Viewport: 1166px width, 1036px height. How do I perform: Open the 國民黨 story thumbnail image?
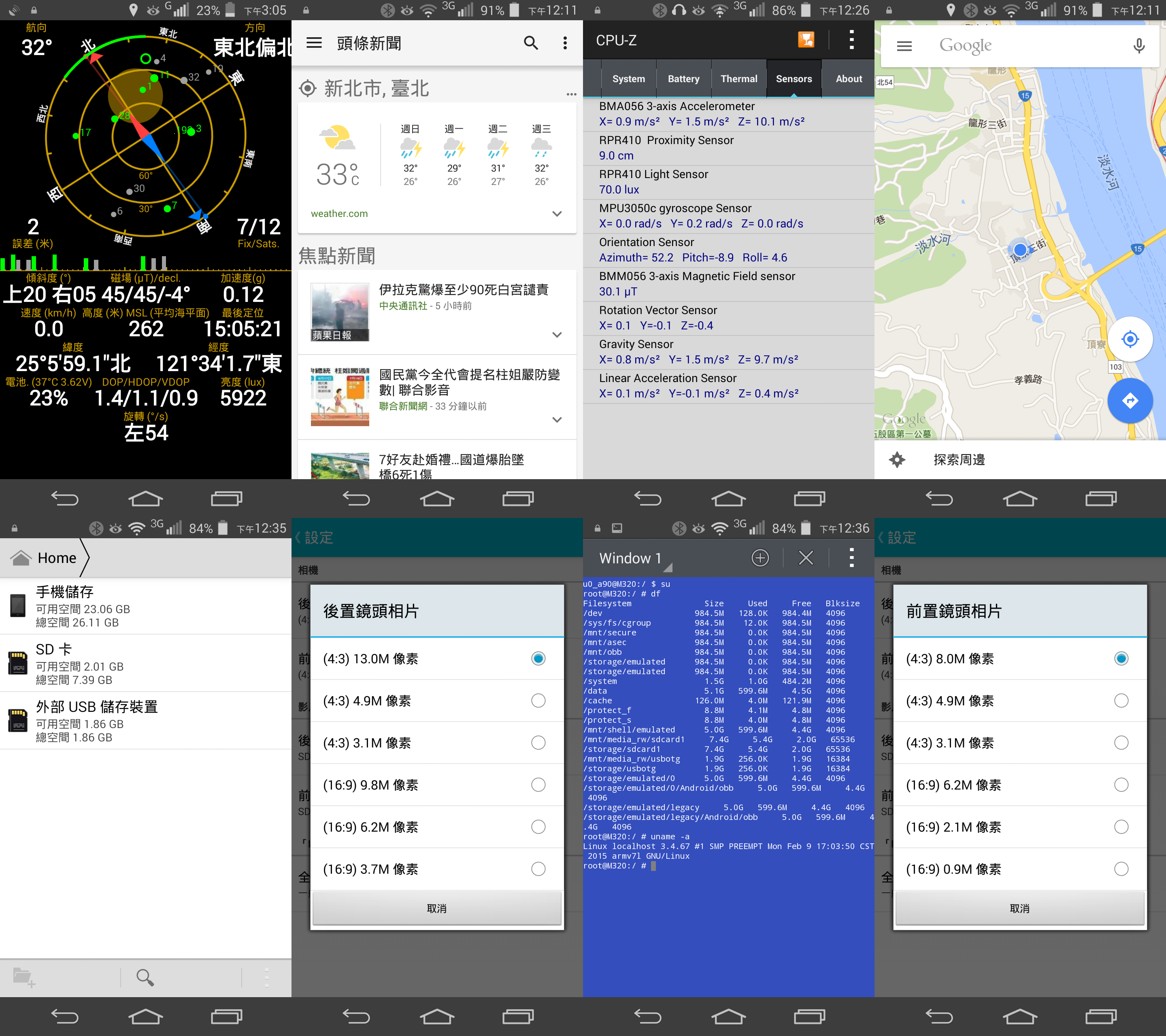coord(339,397)
